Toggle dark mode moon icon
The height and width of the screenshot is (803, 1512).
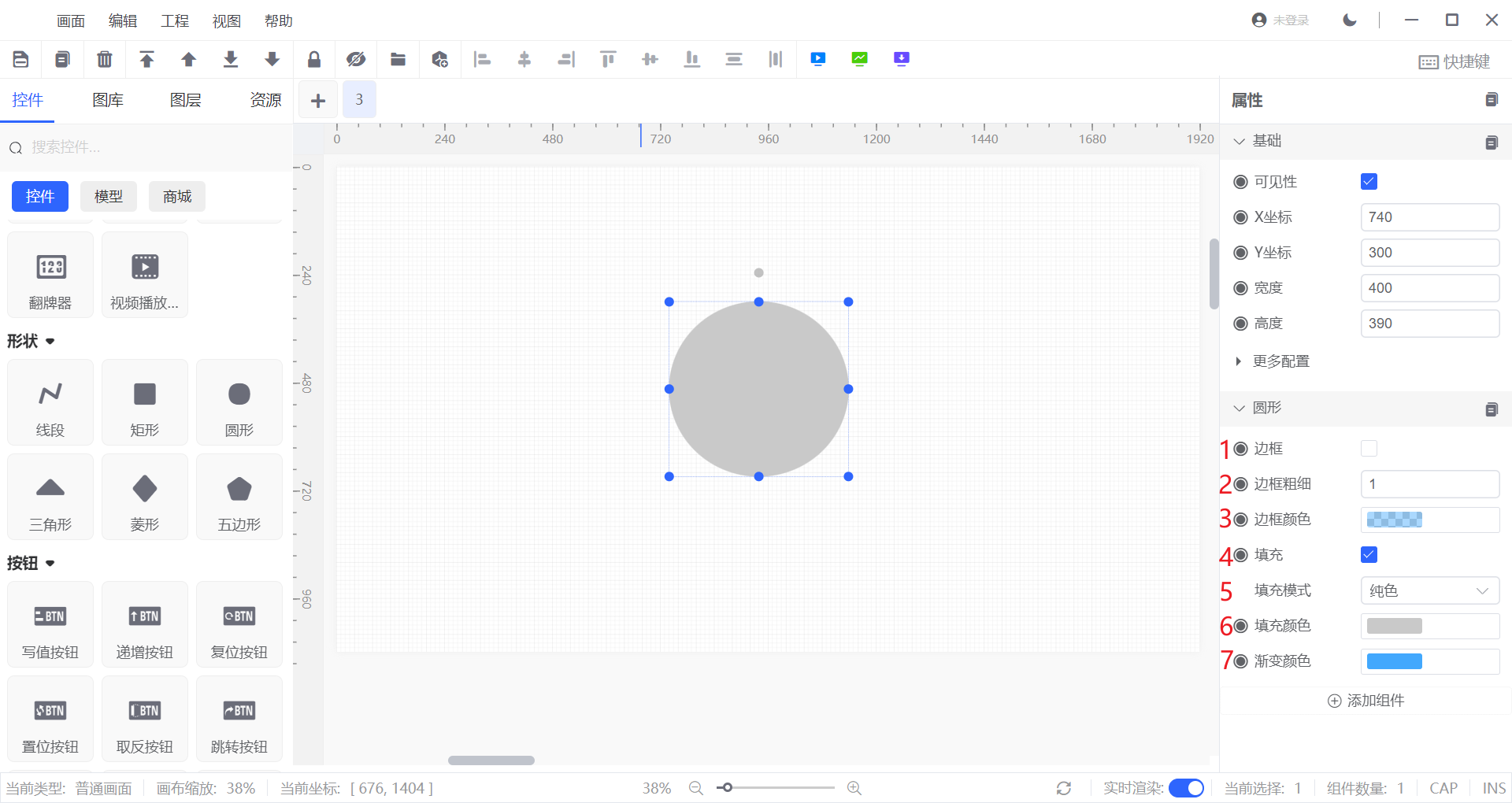click(1350, 20)
